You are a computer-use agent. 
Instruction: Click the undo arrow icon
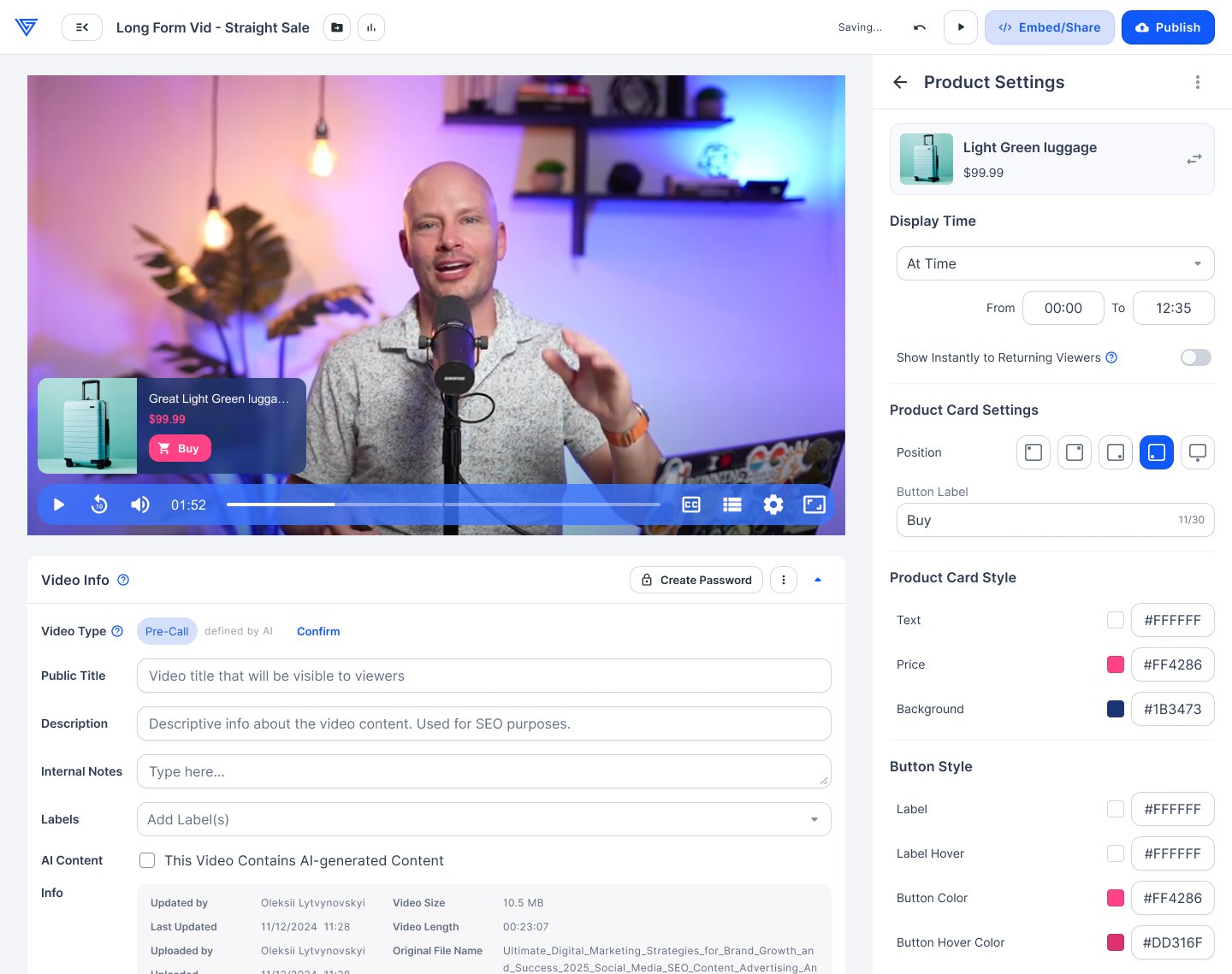click(x=920, y=27)
